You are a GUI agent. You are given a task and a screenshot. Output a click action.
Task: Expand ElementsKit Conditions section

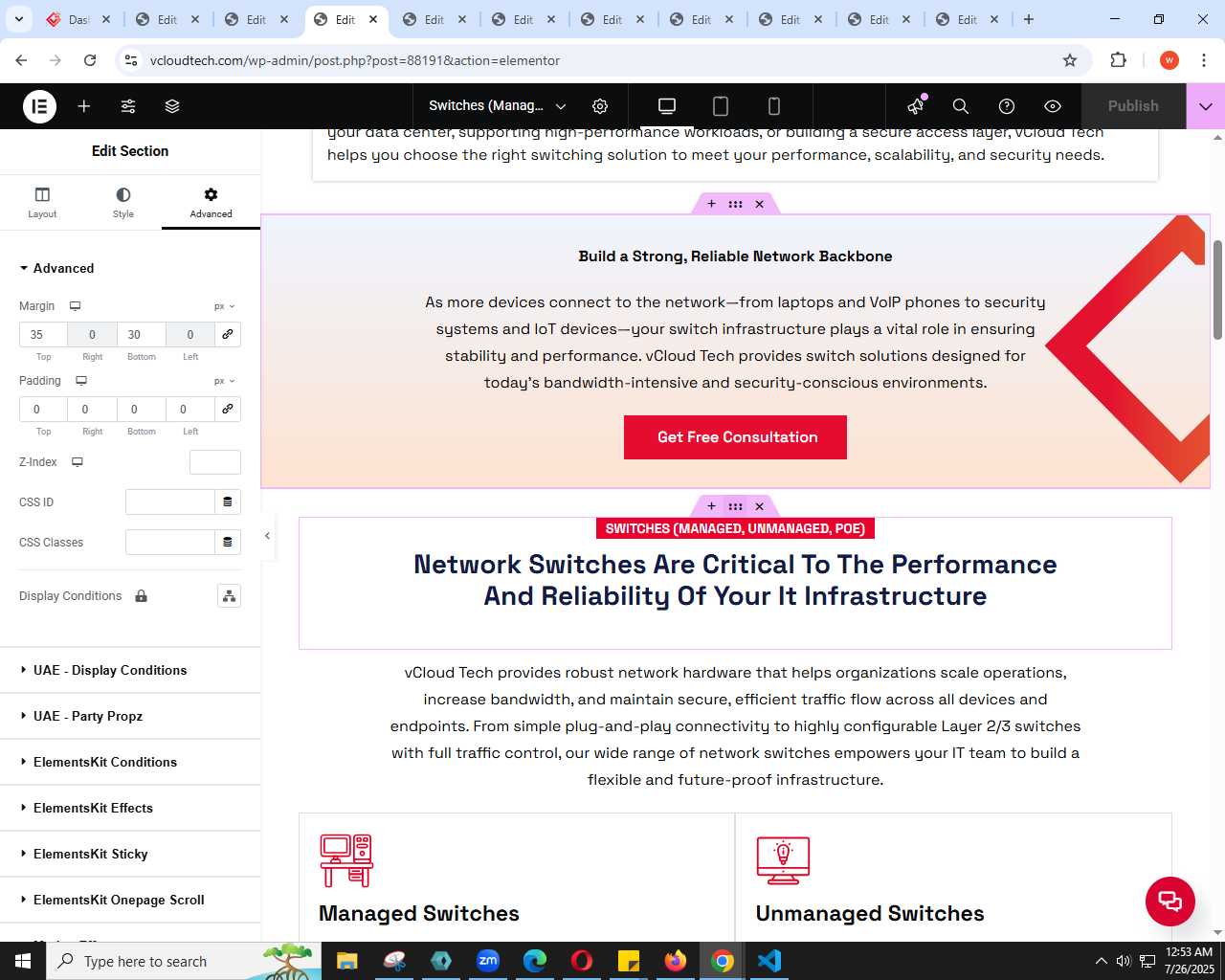130,762
